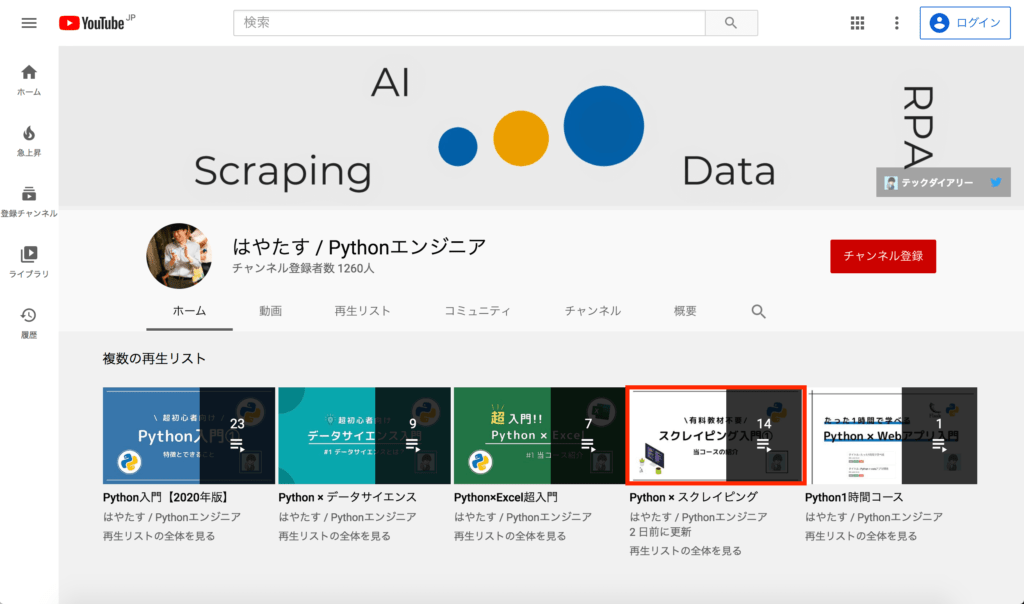
Task: Click the チャンネル登録 subscribe button
Action: point(883,256)
